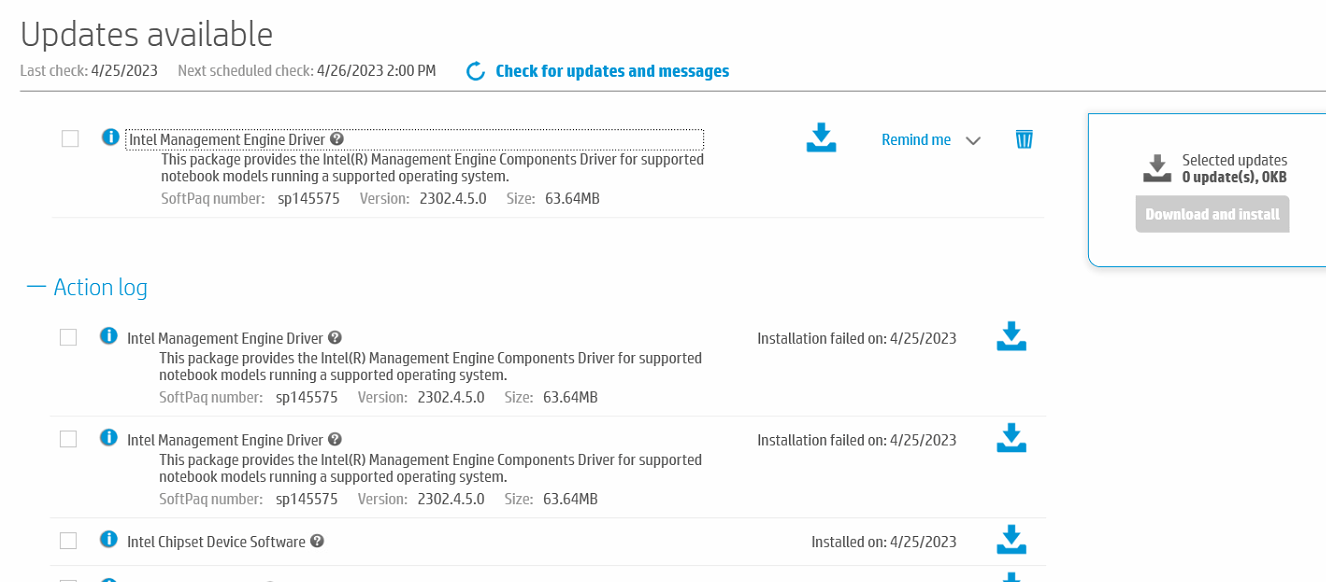Delete the available update with the trash icon
This screenshot has width=1326, height=582.
pyautogui.click(x=1024, y=139)
